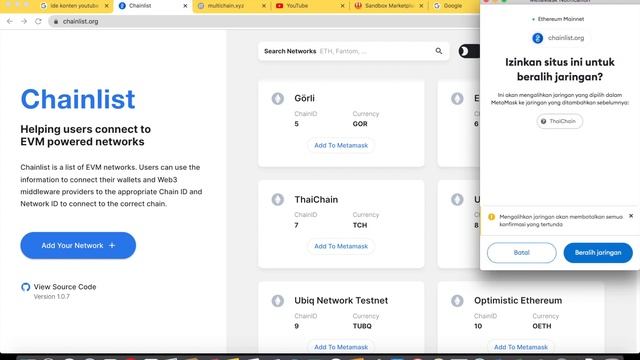Click Beralih jaringan in MetaMask
This screenshot has height=360, width=640.
tap(598, 253)
